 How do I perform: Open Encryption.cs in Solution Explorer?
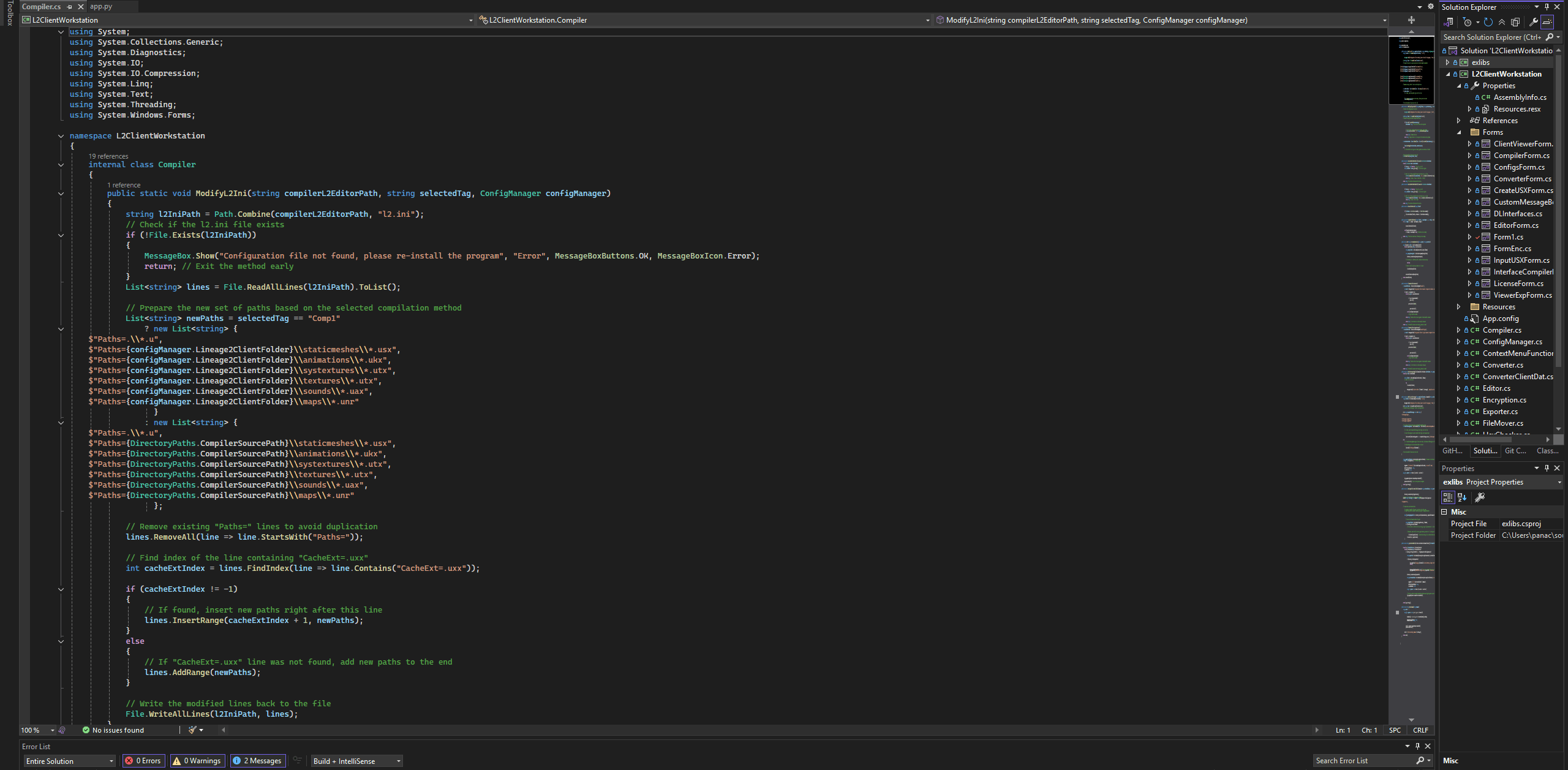click(x=1504, y=400)
